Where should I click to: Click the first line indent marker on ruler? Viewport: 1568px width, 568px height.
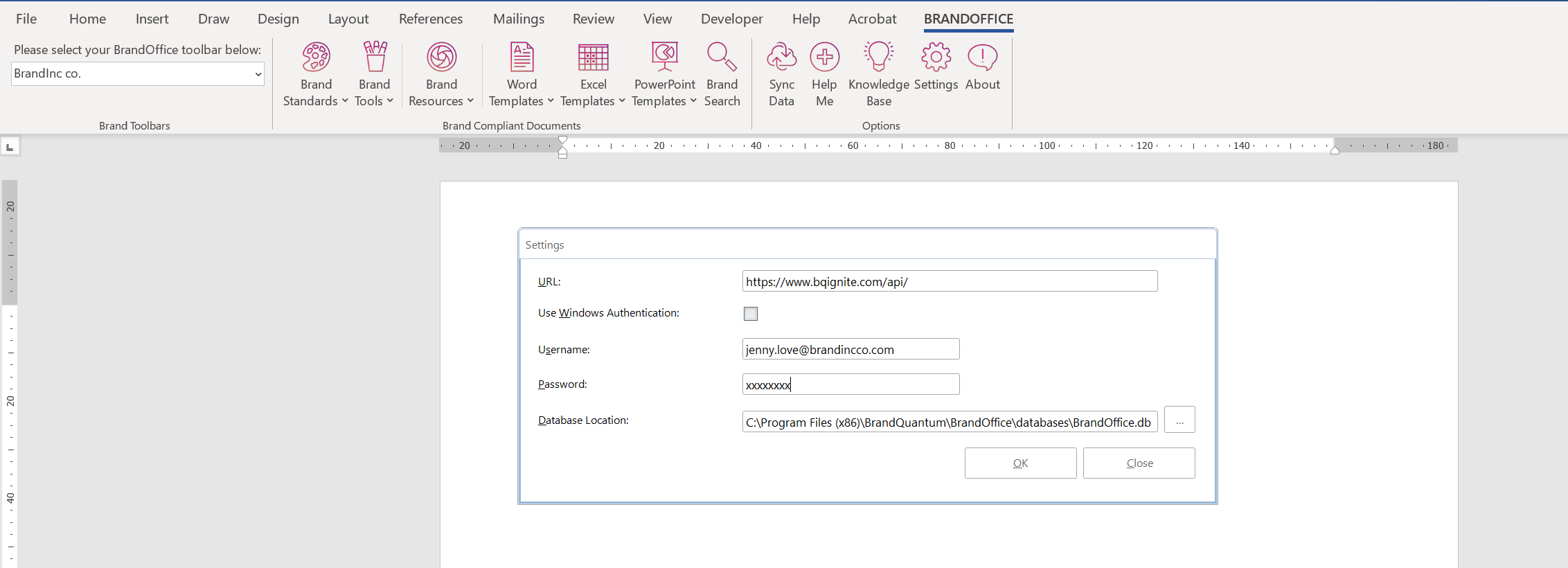coord(562,141)
